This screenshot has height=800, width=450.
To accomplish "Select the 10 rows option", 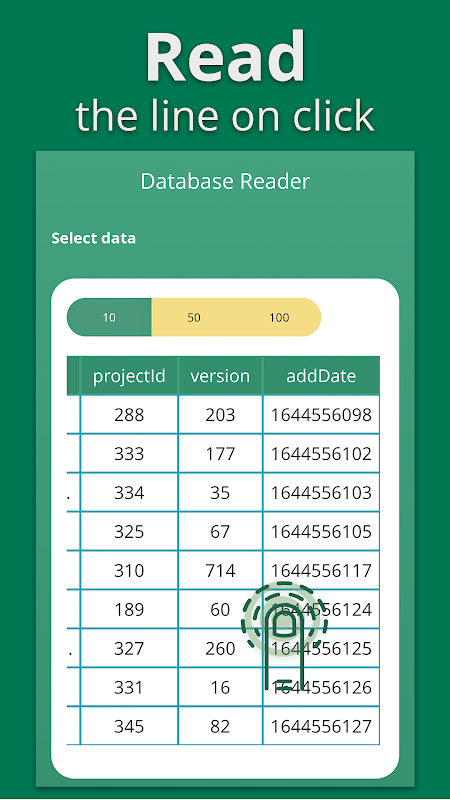I will 109,317.
